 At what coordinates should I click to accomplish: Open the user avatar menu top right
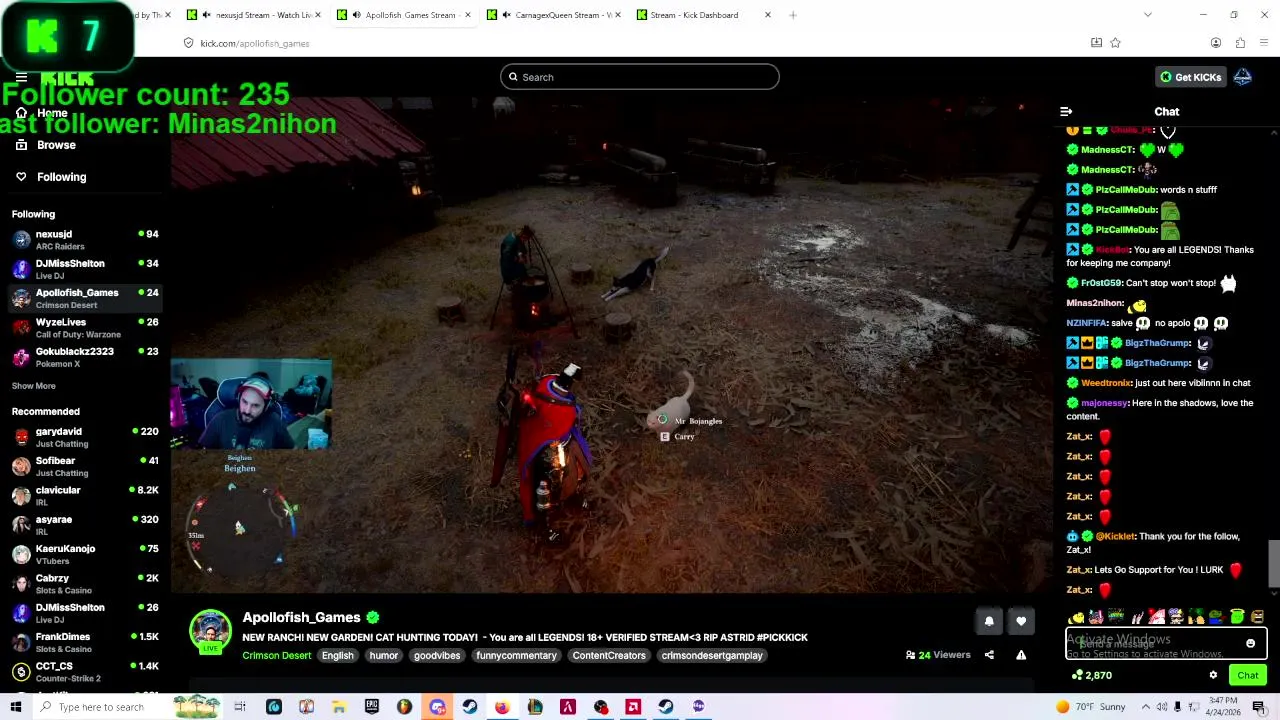[1242, 77]
